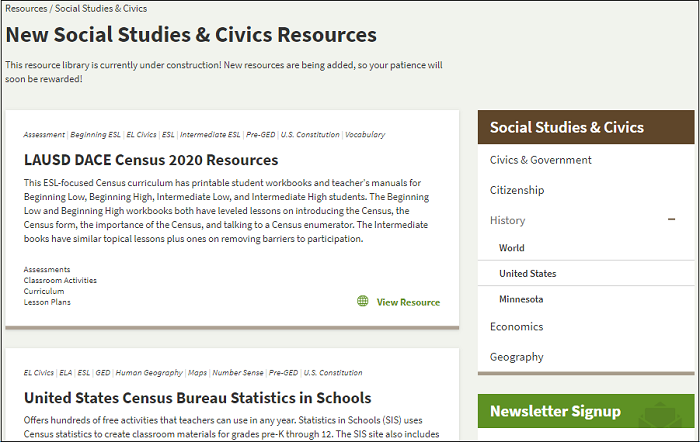Click the ESL tag on the LAUSD card
This screenshot has height=442, width=700.
pyautogui.click(x=168, y=134)
